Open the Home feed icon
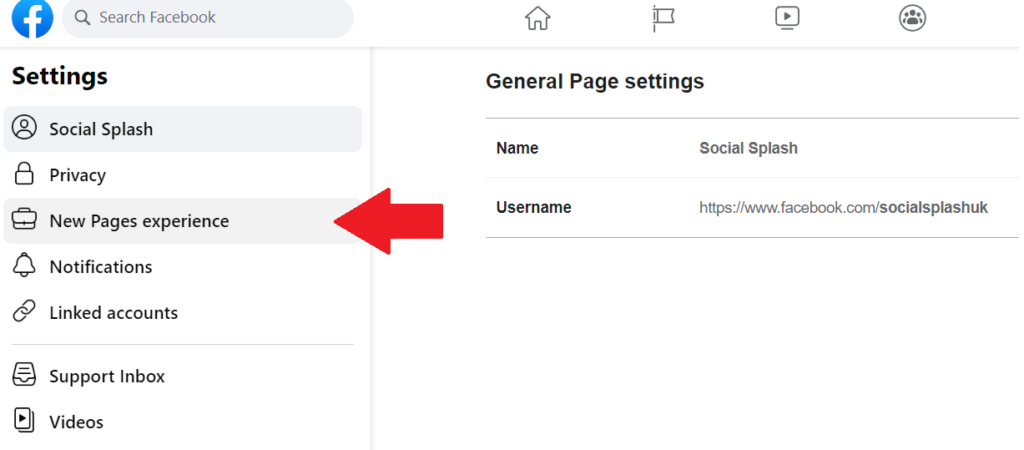This screenshot has height=450, width=1024. (537, 18)
